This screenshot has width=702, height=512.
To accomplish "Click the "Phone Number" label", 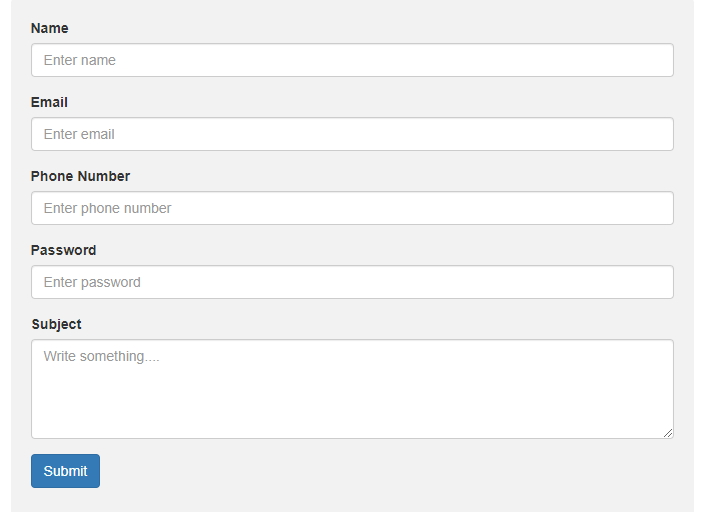I will coord(80,176).
